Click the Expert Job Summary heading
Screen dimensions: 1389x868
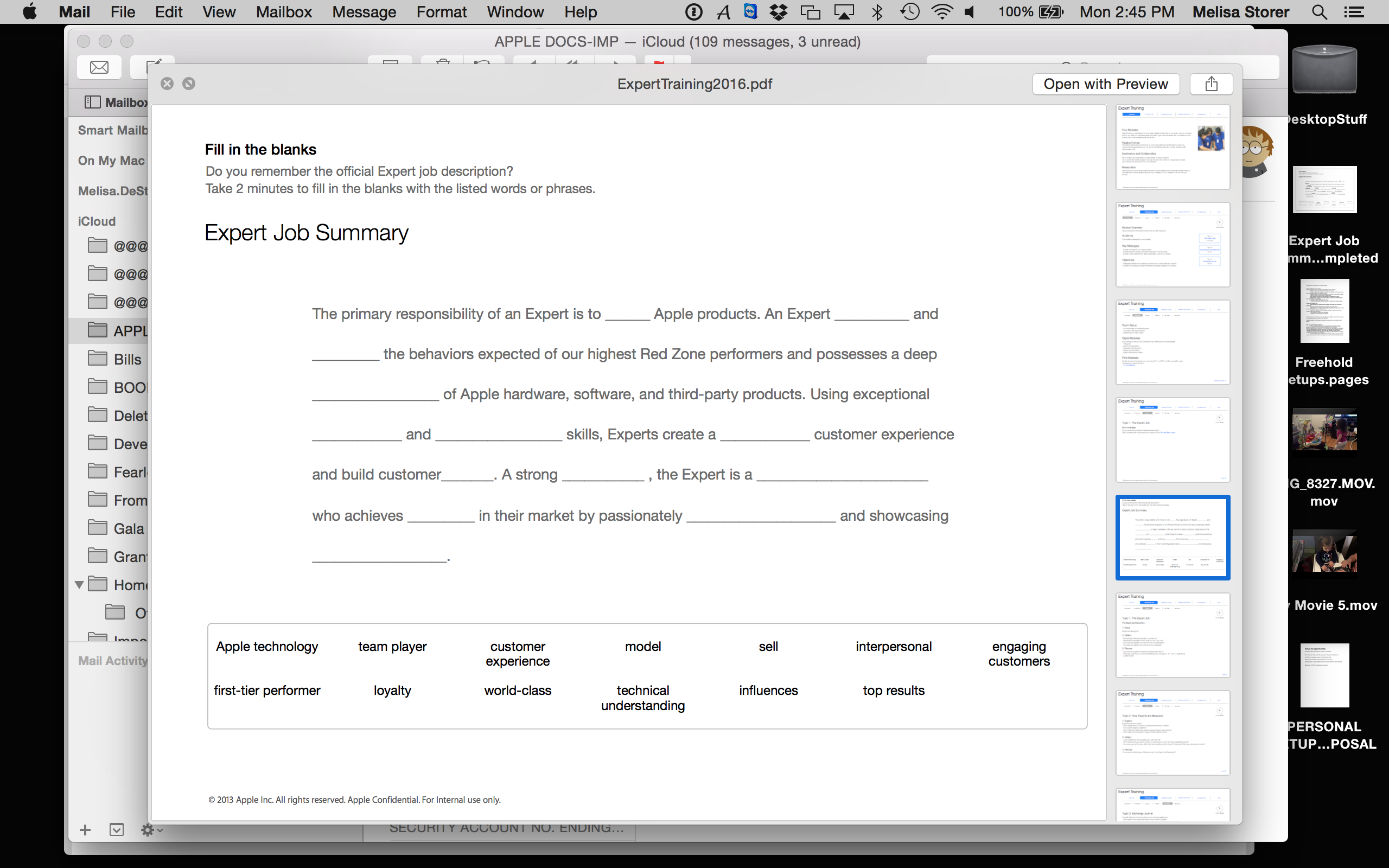coord(307,233)
